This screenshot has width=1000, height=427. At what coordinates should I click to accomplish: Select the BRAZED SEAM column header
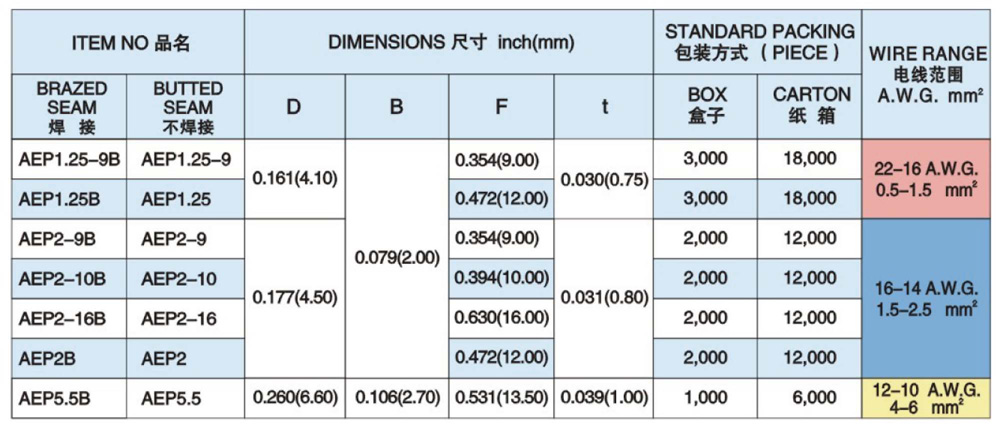point(71,107)
